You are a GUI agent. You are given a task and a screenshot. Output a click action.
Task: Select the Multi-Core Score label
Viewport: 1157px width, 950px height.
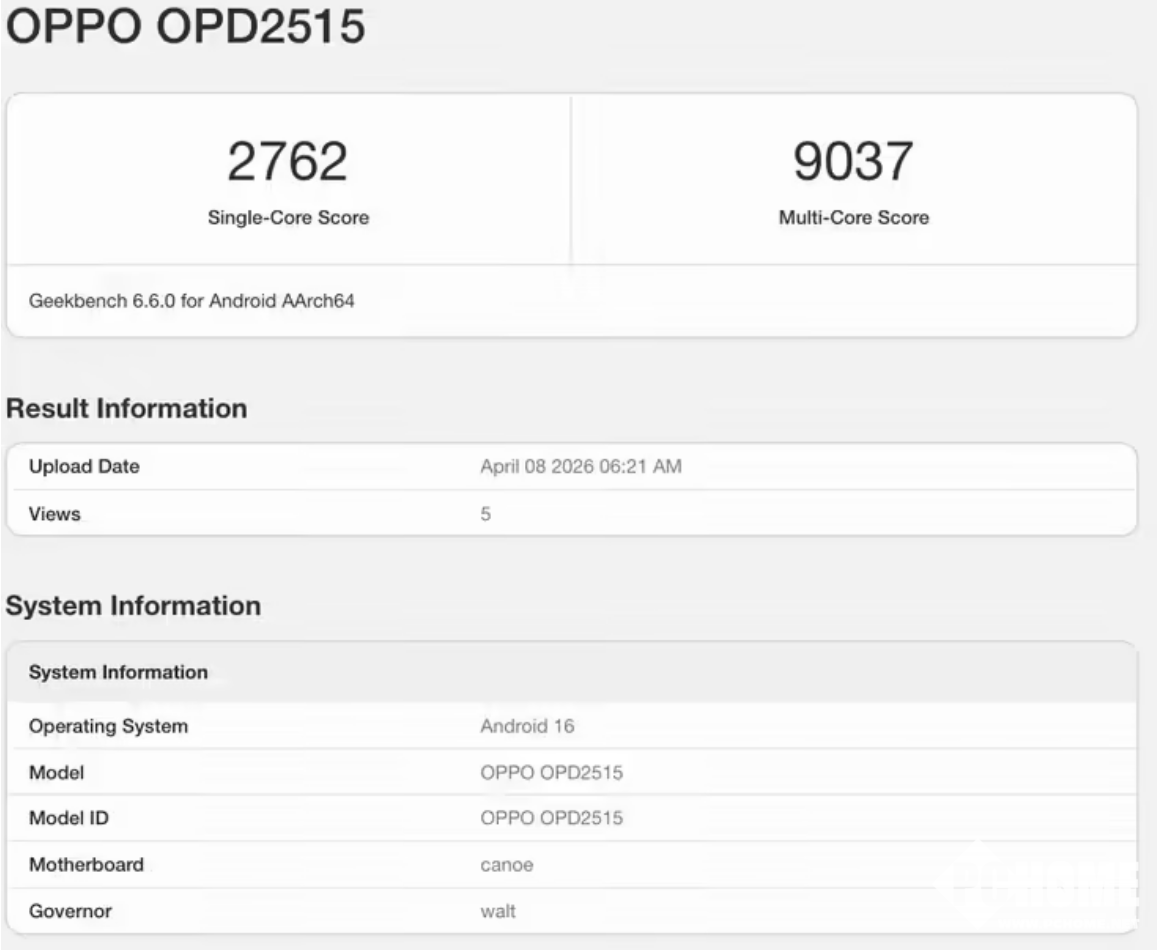point(853,218)
